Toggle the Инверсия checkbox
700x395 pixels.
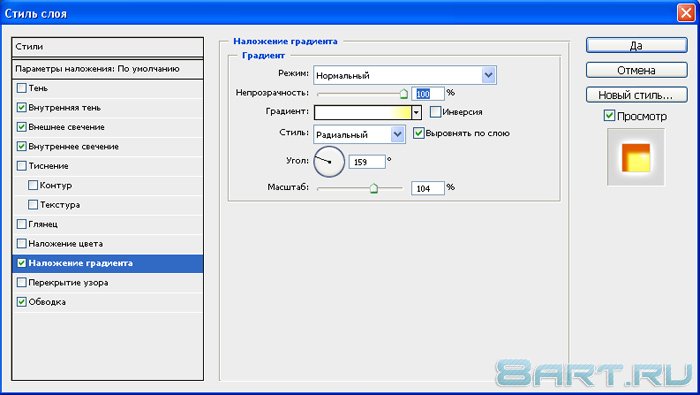click(x=435, y=112)
